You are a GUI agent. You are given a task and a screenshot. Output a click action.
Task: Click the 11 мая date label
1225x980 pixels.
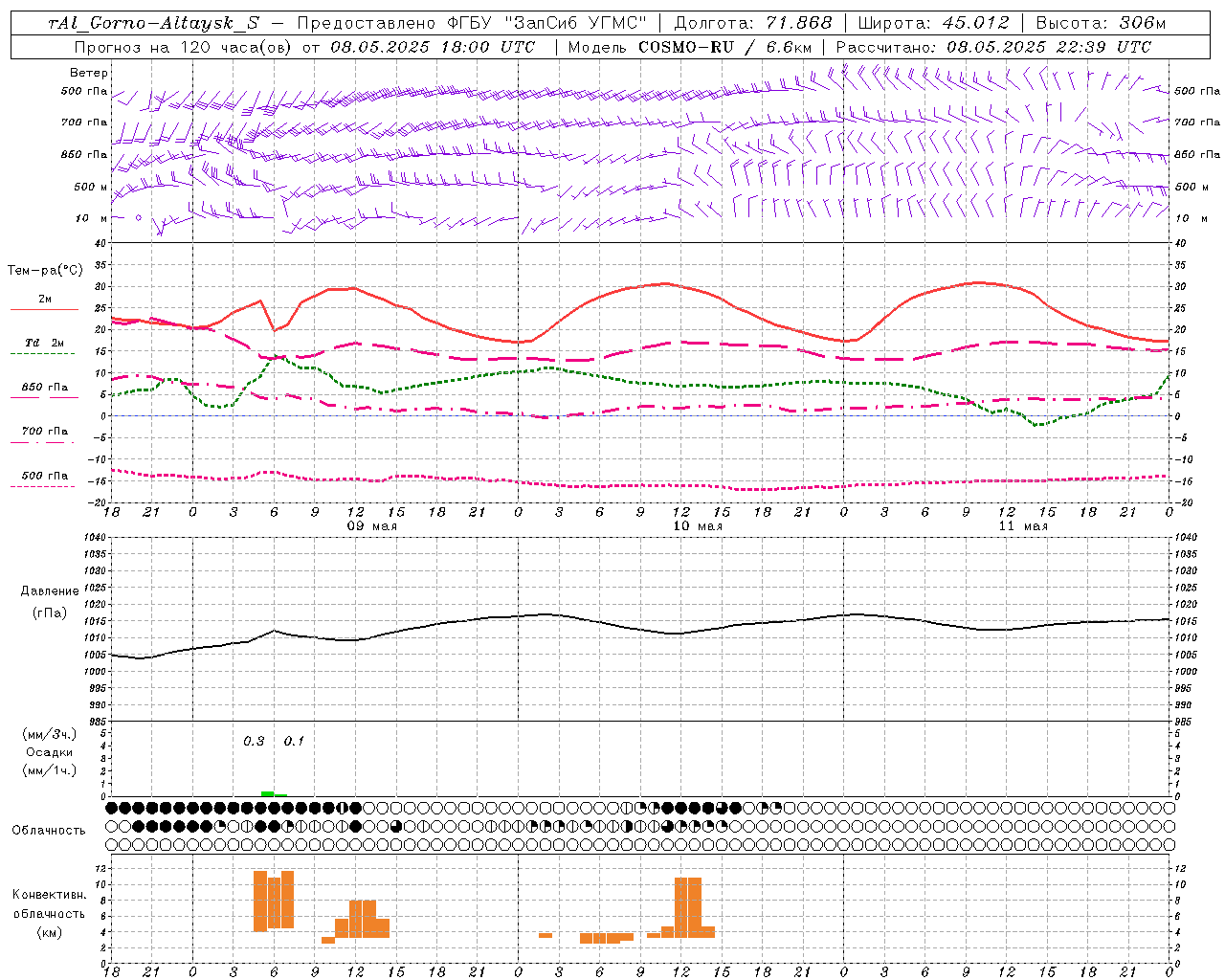pyautogui.click(x=1023, y=526)
